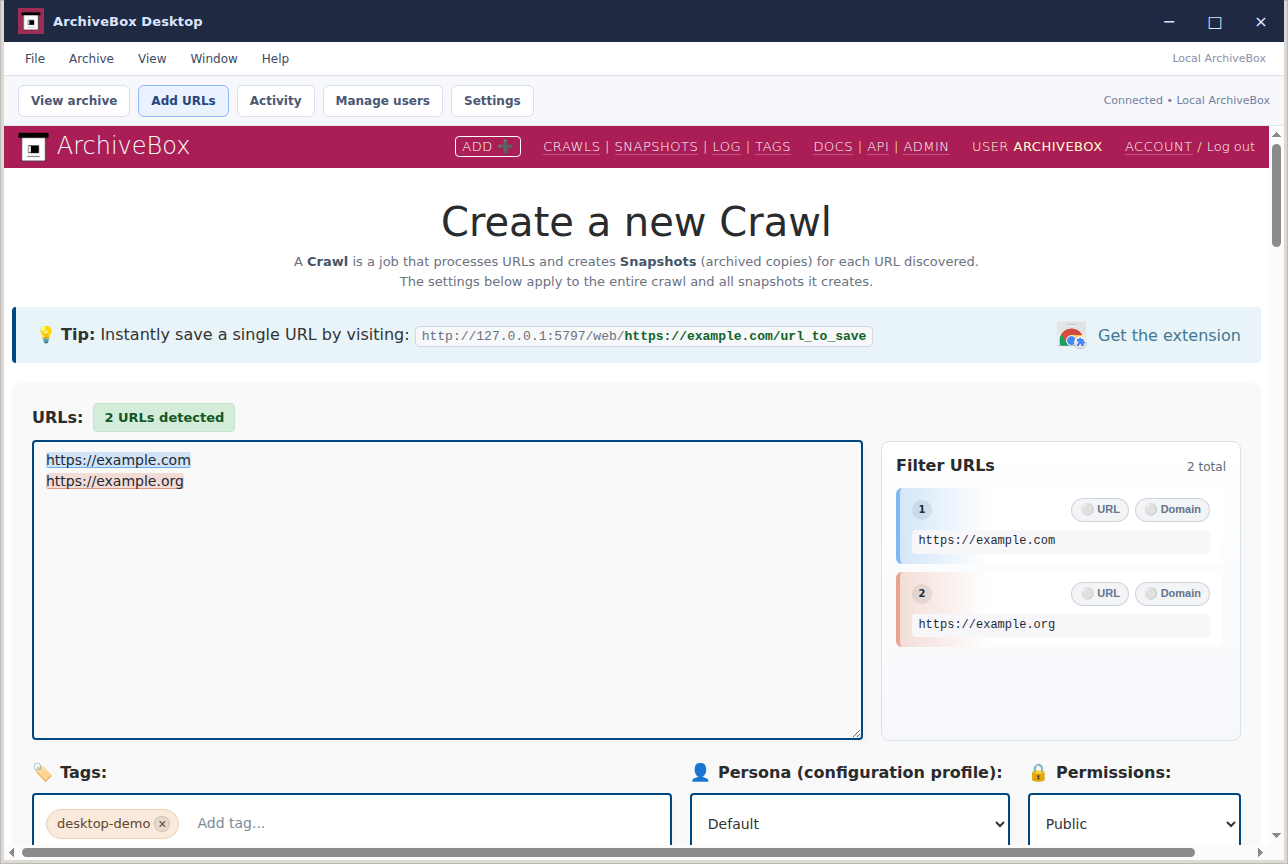Open the SNAPSHOTS link
The image size is (1288, 864).
click(x=656, y=147)
